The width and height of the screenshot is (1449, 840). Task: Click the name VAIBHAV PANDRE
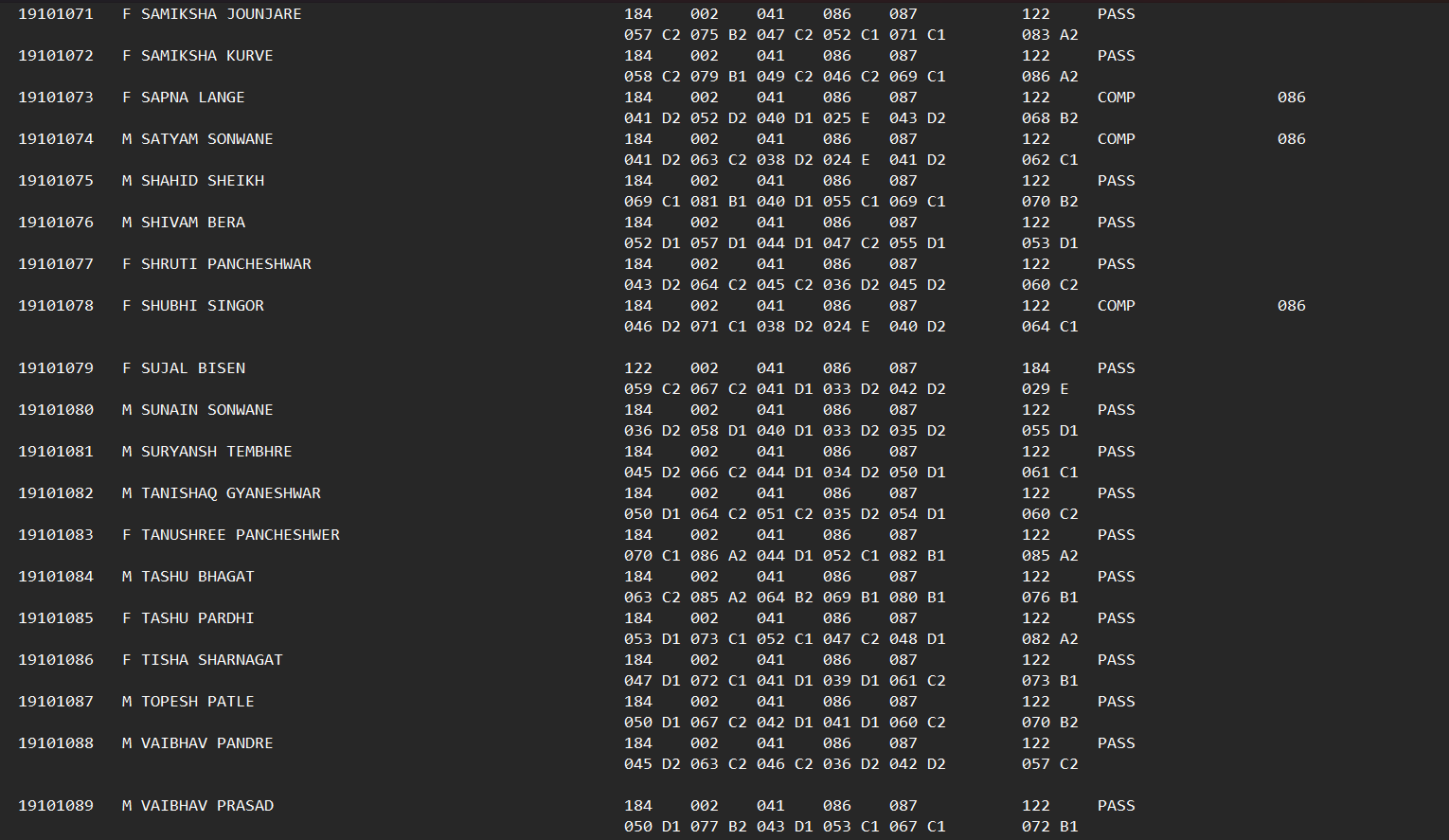pos(206,743)
